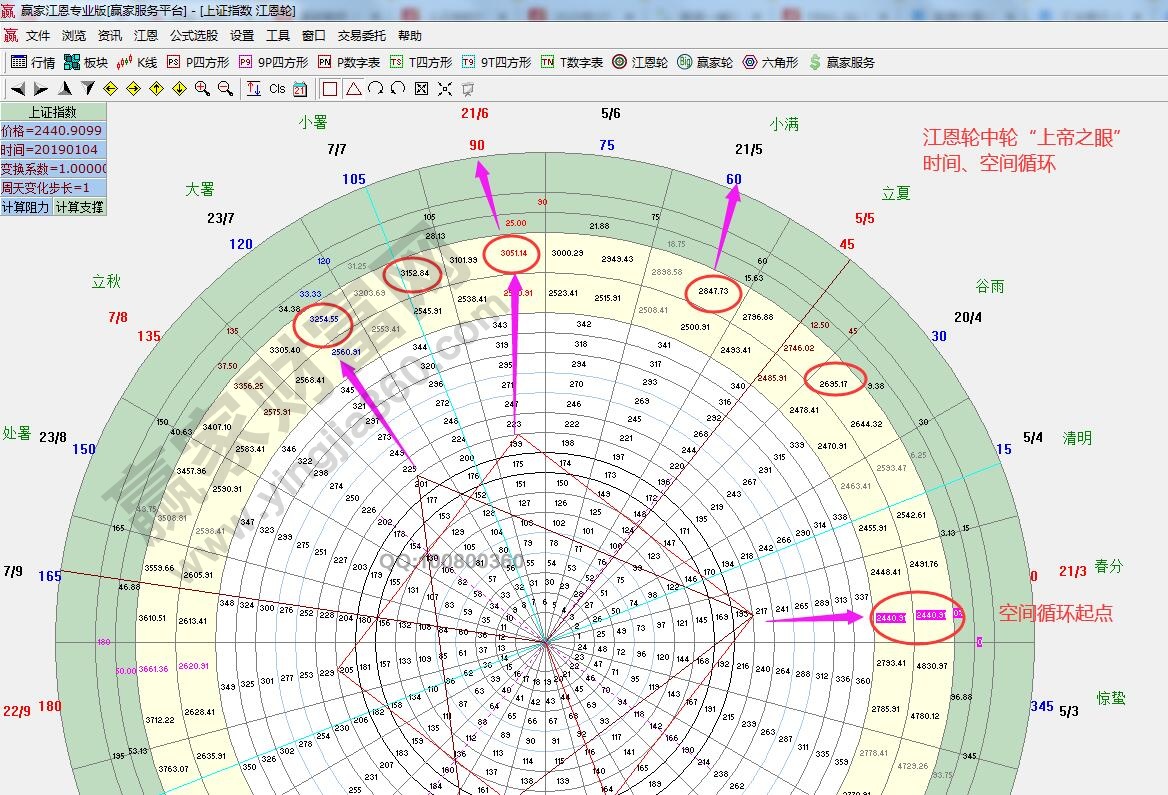The image size is (1168, 795).
Task: Open the 赢家轮 wheel tool
Action: (x=705, y=62)
